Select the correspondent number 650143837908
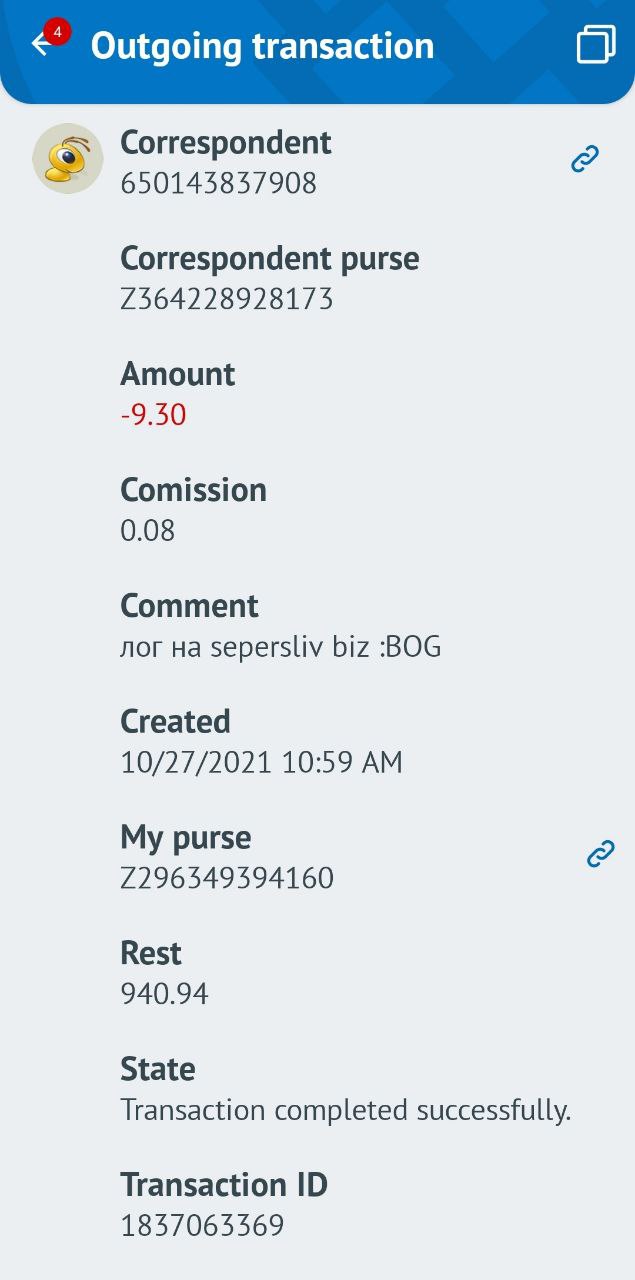 click(218, 184)
